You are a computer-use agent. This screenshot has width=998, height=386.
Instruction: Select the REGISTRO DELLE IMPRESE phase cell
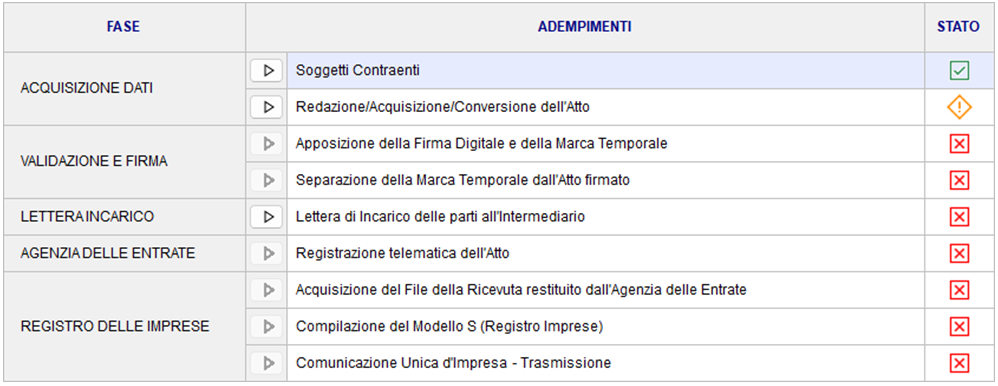click(124, 327)
